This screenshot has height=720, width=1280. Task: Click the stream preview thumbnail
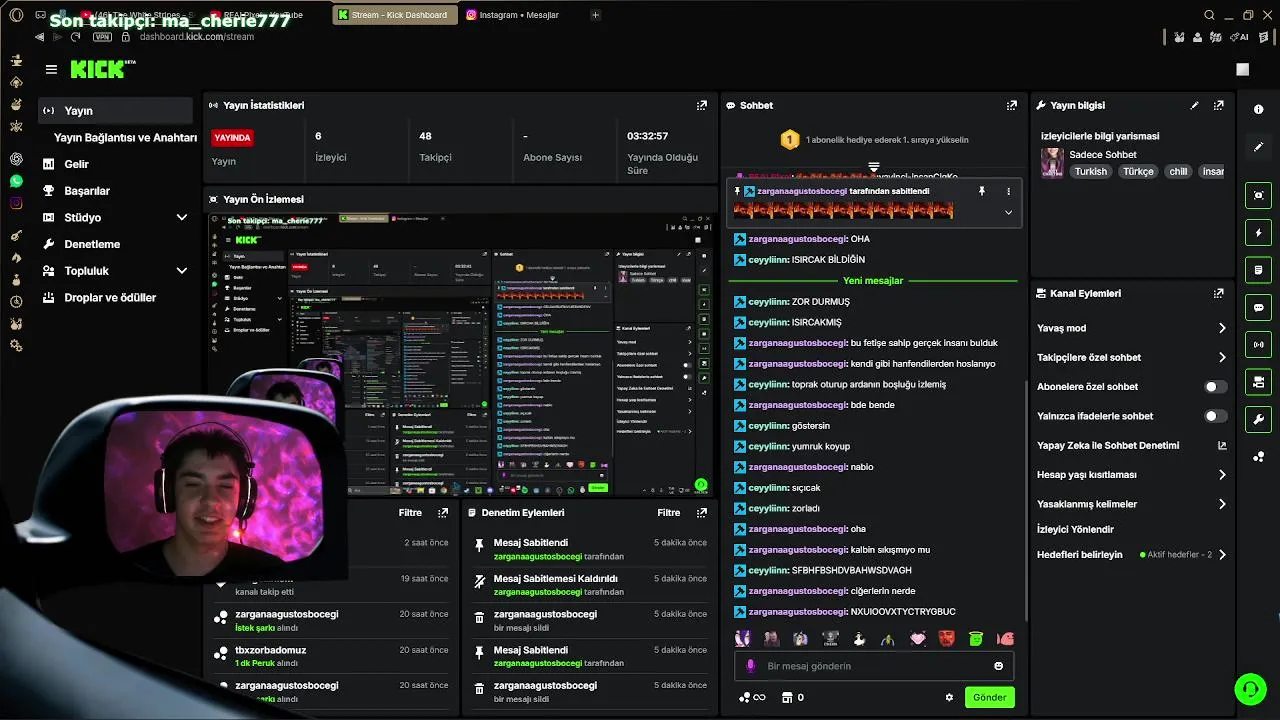coord(459,354)
